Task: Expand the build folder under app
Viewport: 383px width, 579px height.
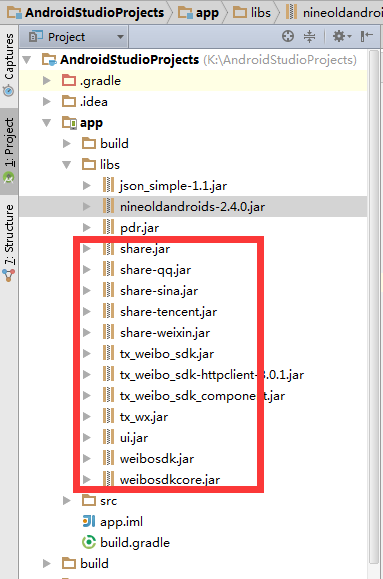Action: coord(67,143)
